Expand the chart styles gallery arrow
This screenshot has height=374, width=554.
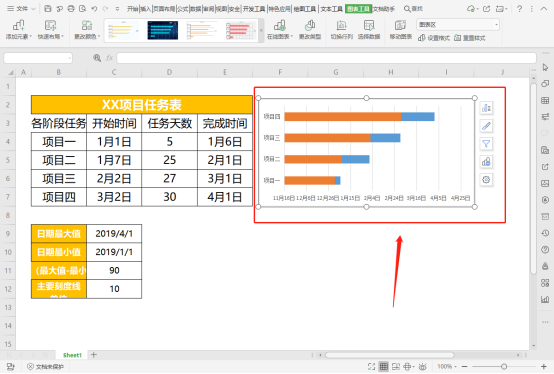click(261, 31)
